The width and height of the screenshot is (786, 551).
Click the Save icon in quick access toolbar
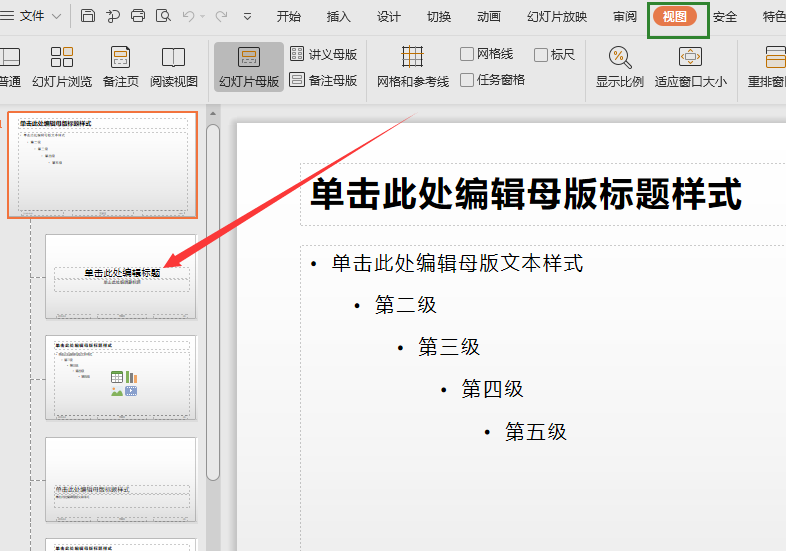(88, 16)
